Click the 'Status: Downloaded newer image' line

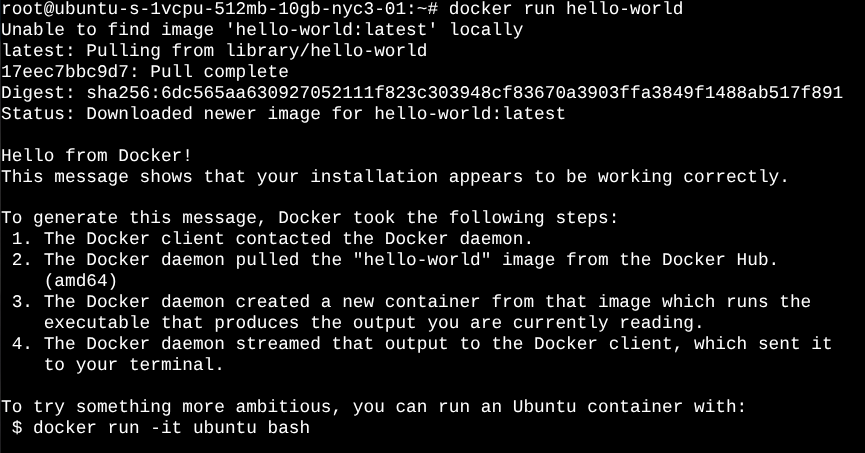click(283, 114)
